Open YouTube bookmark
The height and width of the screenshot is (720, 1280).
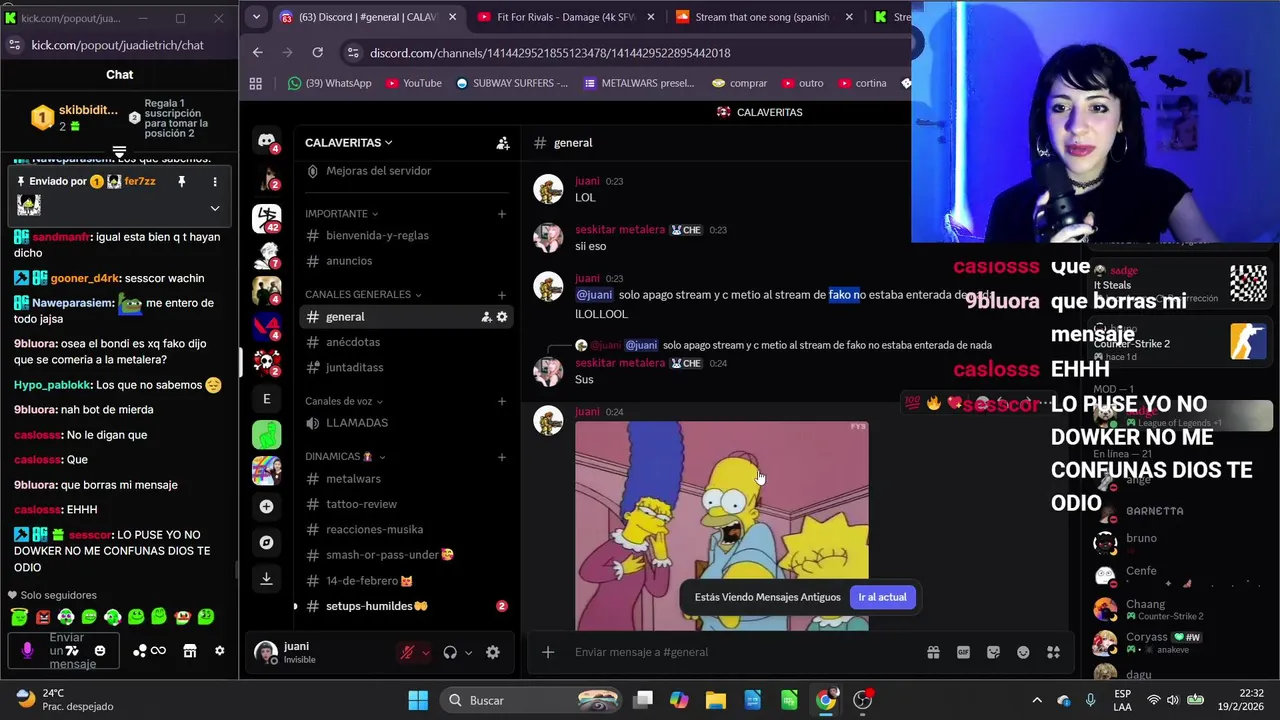tap(413, 83)
